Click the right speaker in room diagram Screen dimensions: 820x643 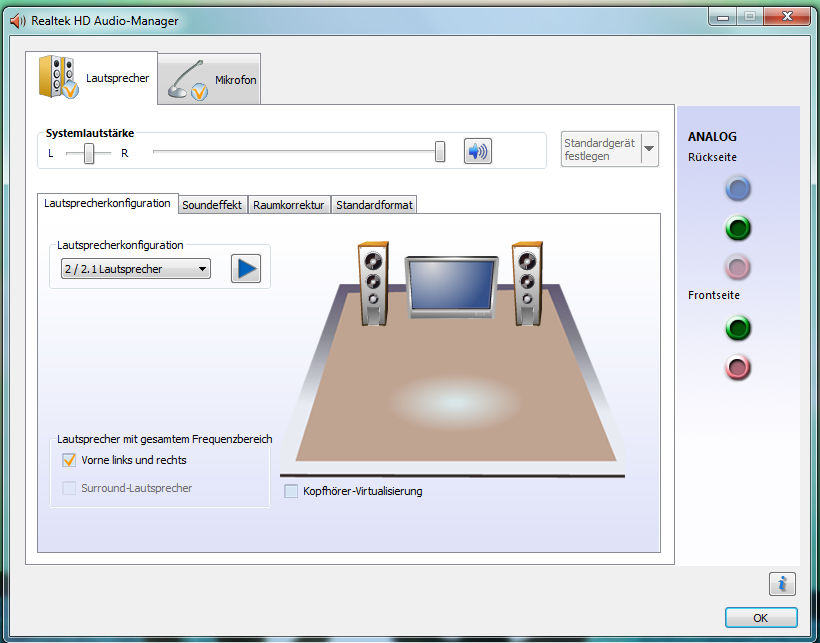[527, 283]
